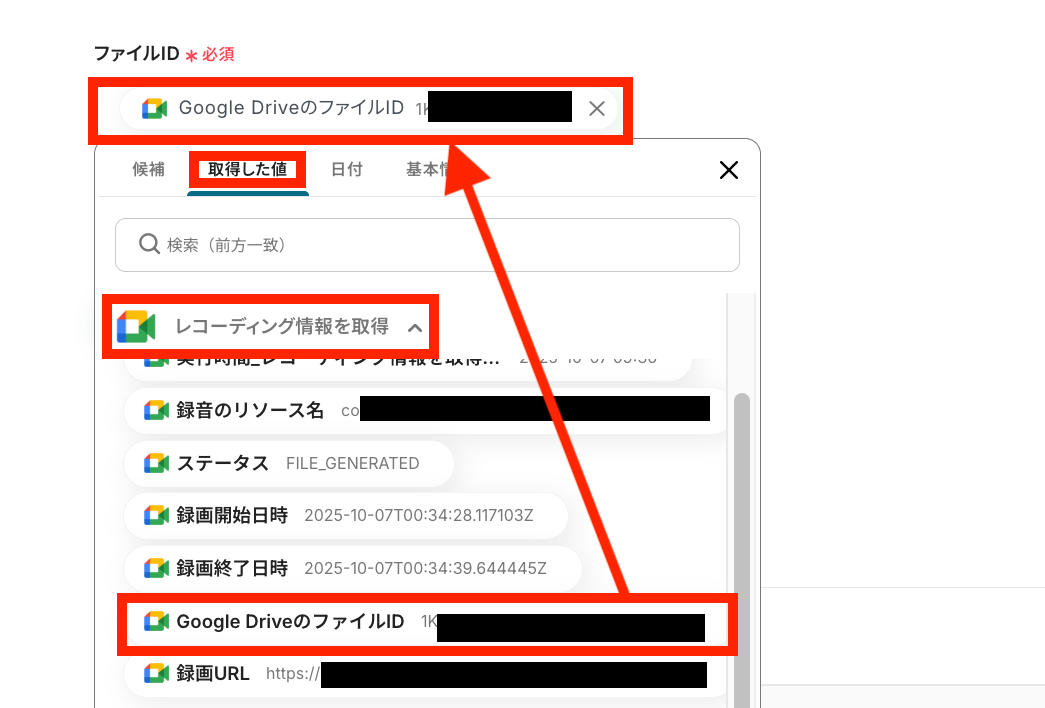
Task: Click the Meet icon on 録画終了日時 row
Action: pos(156,569)
